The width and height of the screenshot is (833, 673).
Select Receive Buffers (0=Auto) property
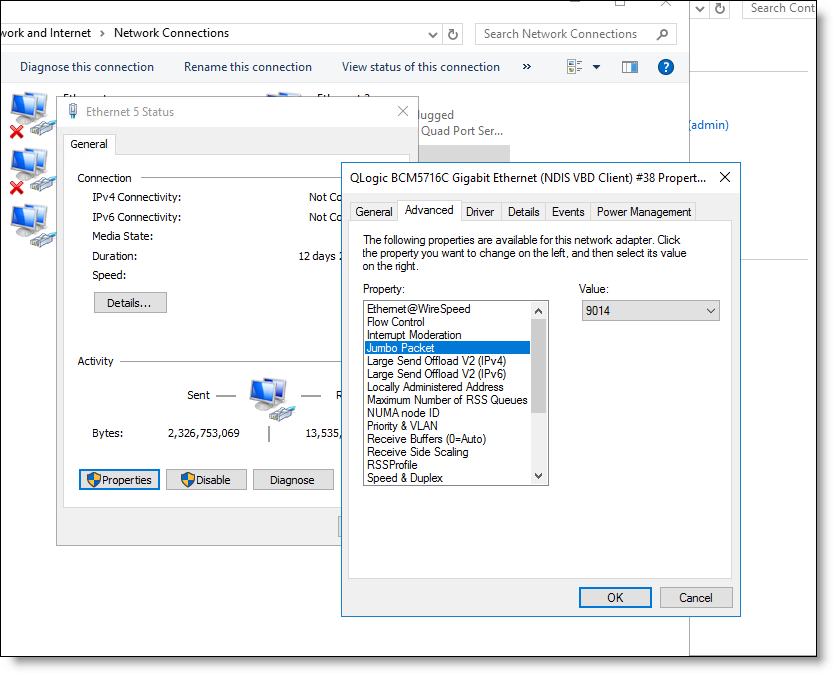click(447, 439)
